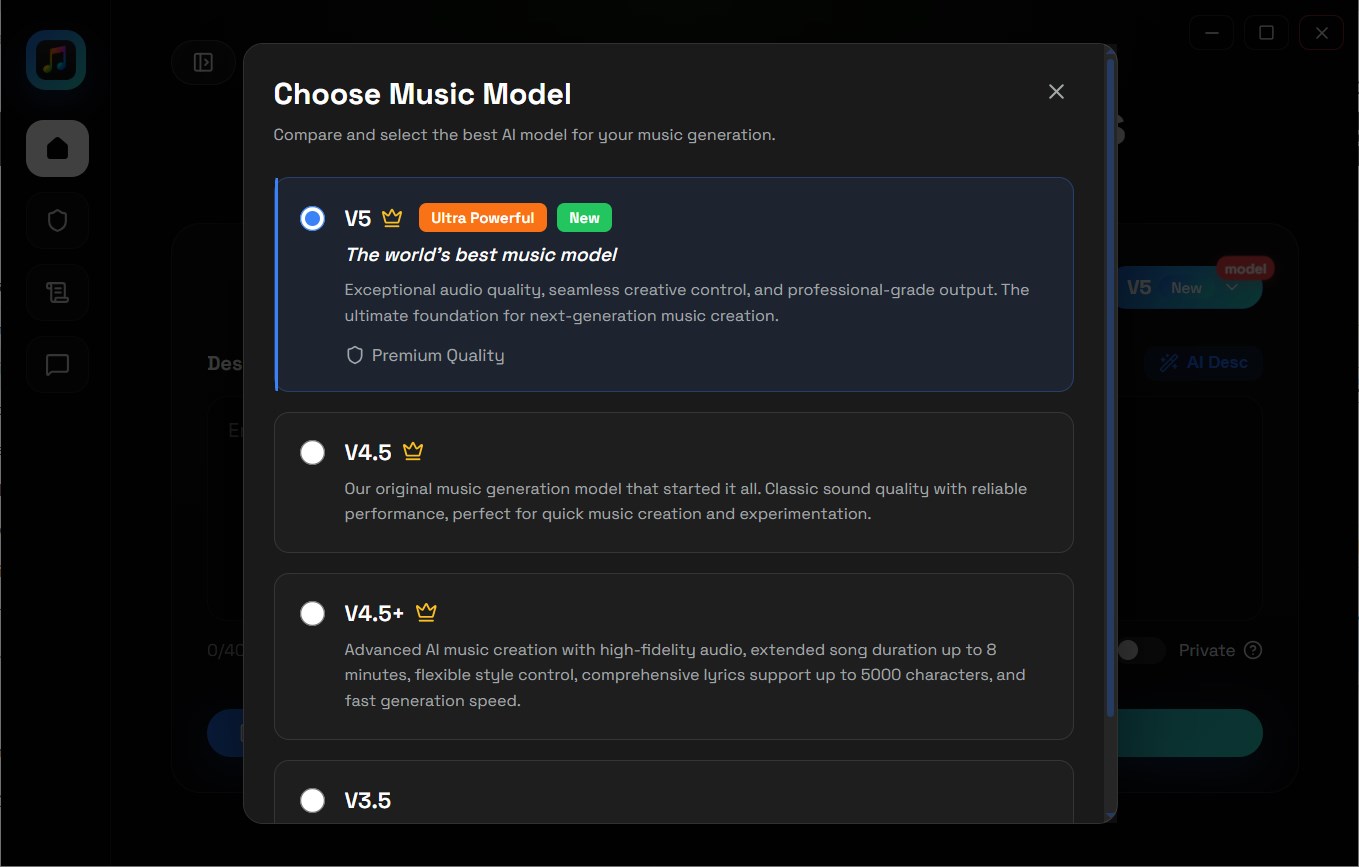Open the chat feedback icon in sidebar
Screen dimensions: 1359x867
point(55,364)
